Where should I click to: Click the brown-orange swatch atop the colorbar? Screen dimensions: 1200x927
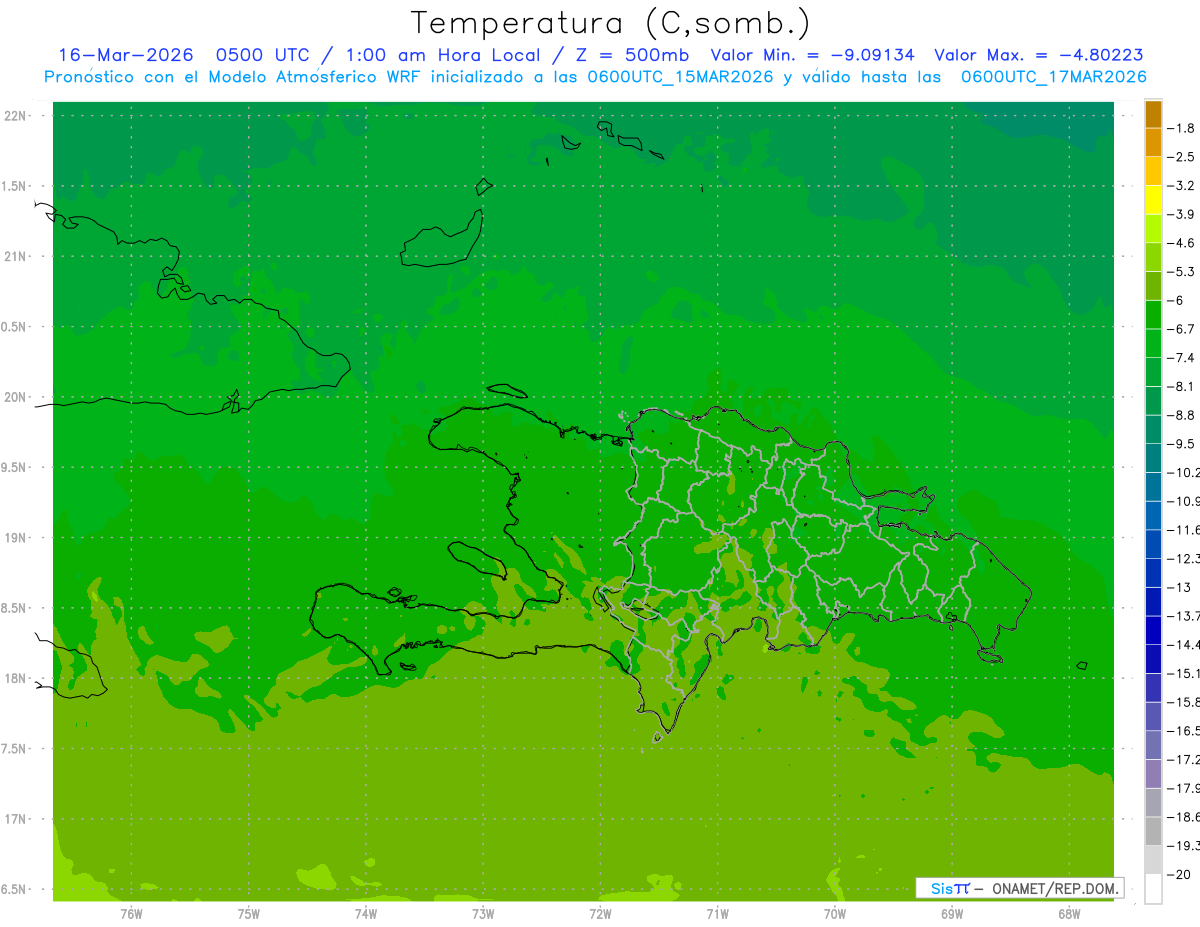tap(1153, 114)
